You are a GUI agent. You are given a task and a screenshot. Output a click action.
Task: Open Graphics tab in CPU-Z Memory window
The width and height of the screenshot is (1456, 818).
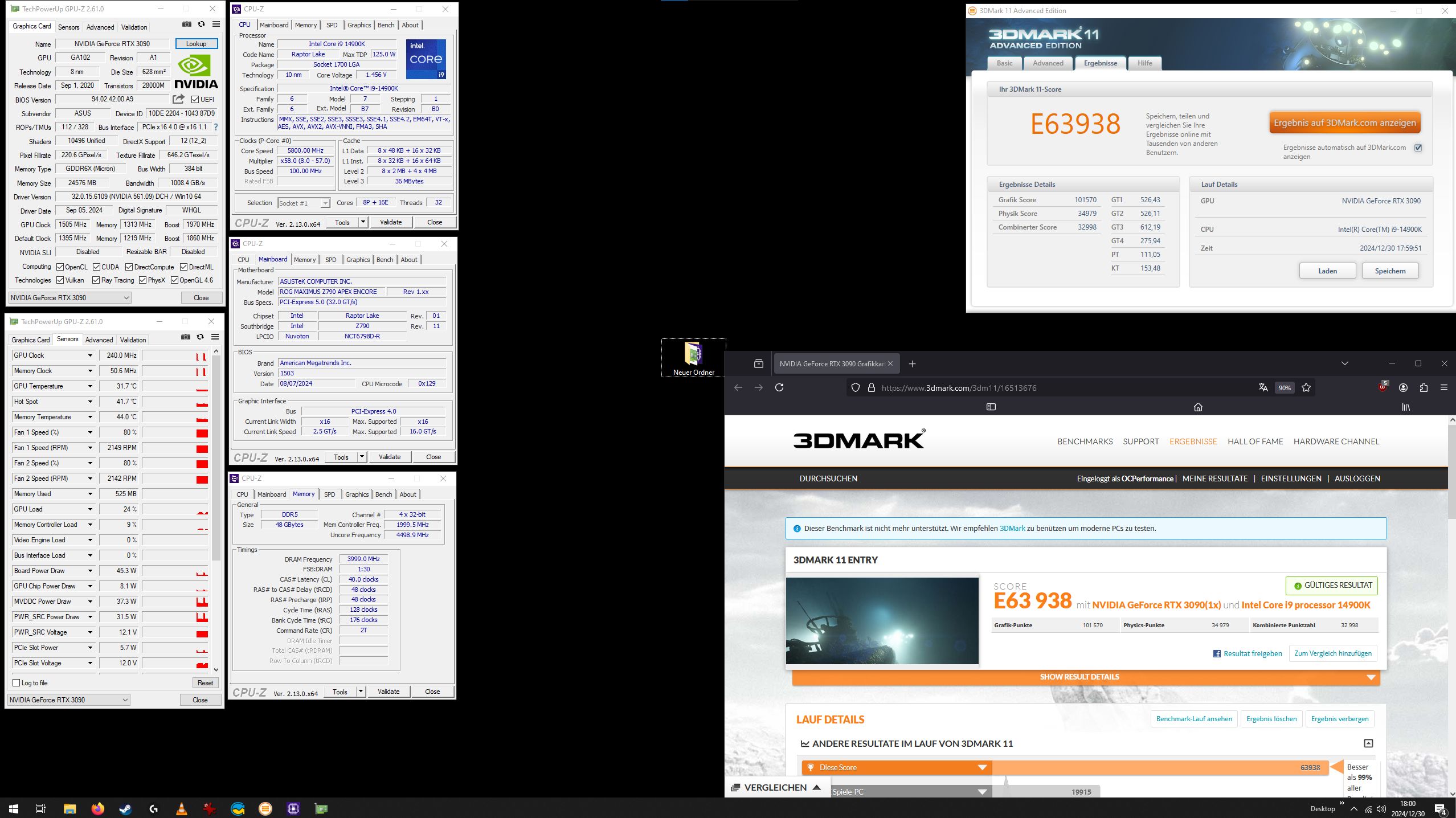coord(357,494)
